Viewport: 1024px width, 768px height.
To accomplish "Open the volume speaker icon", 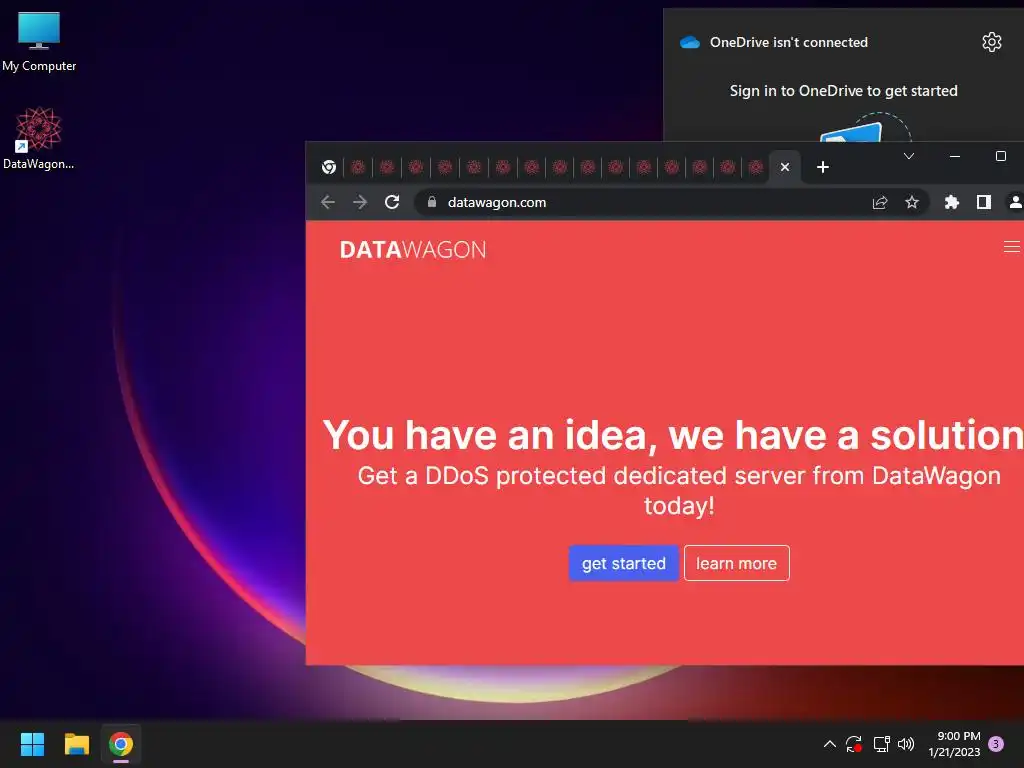I will pyautogui.click(x=906, y=744).
